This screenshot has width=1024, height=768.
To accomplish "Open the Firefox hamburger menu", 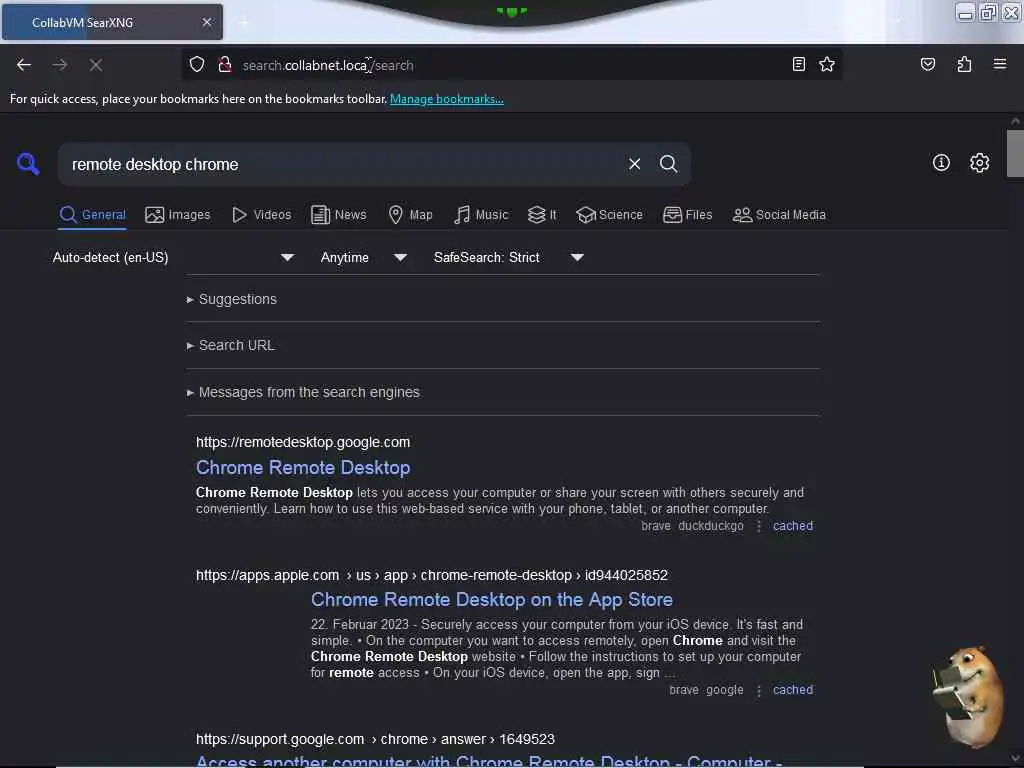I will pyautogui.click(x=1000, y=64).
